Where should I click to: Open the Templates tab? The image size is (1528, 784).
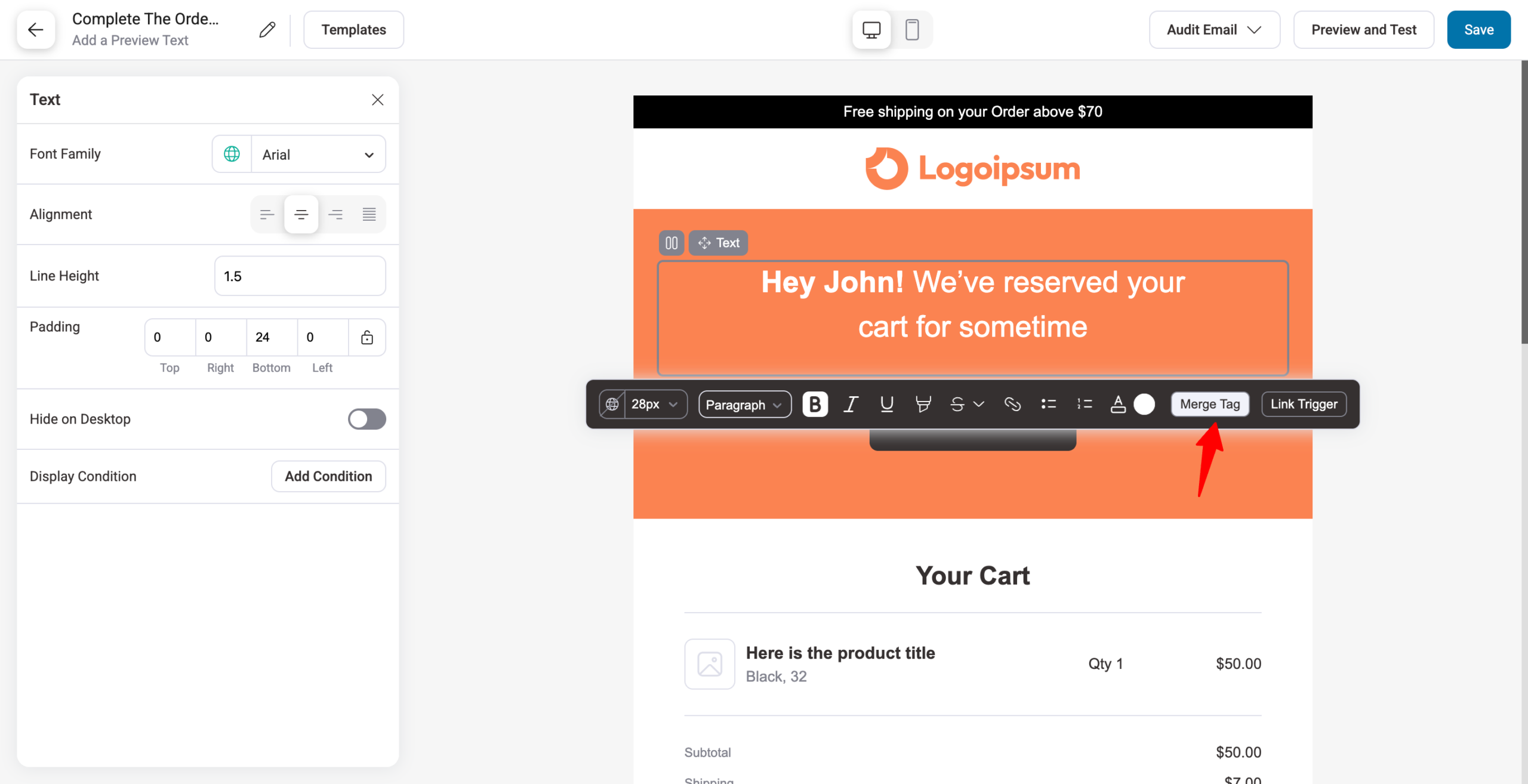coord(353,29)
